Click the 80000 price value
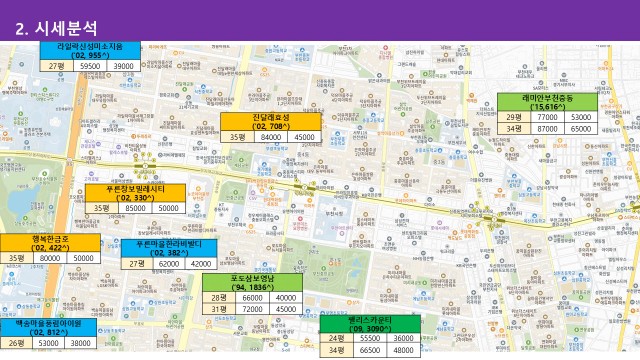The width and height of the screenshot is (640, 360). (50, 258)
